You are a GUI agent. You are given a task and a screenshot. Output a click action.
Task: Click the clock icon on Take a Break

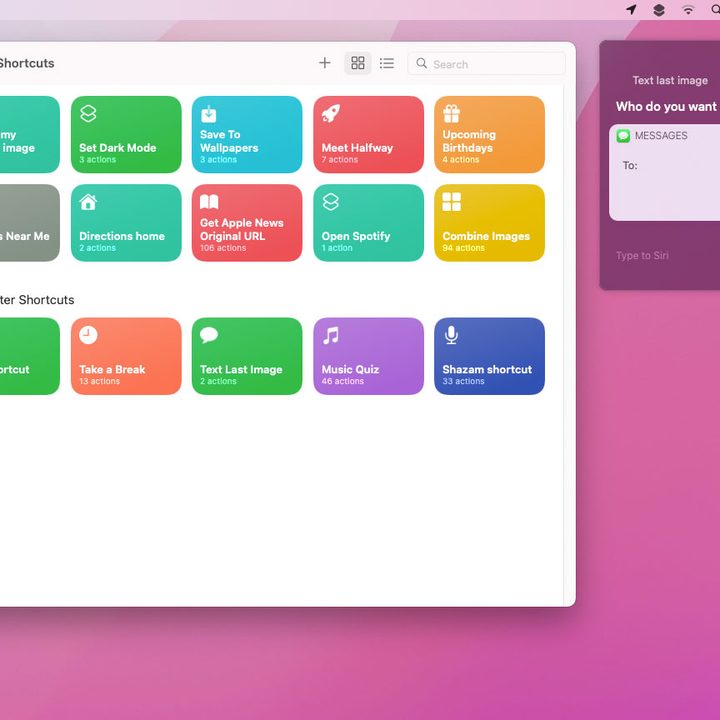(x=88, y=335)
